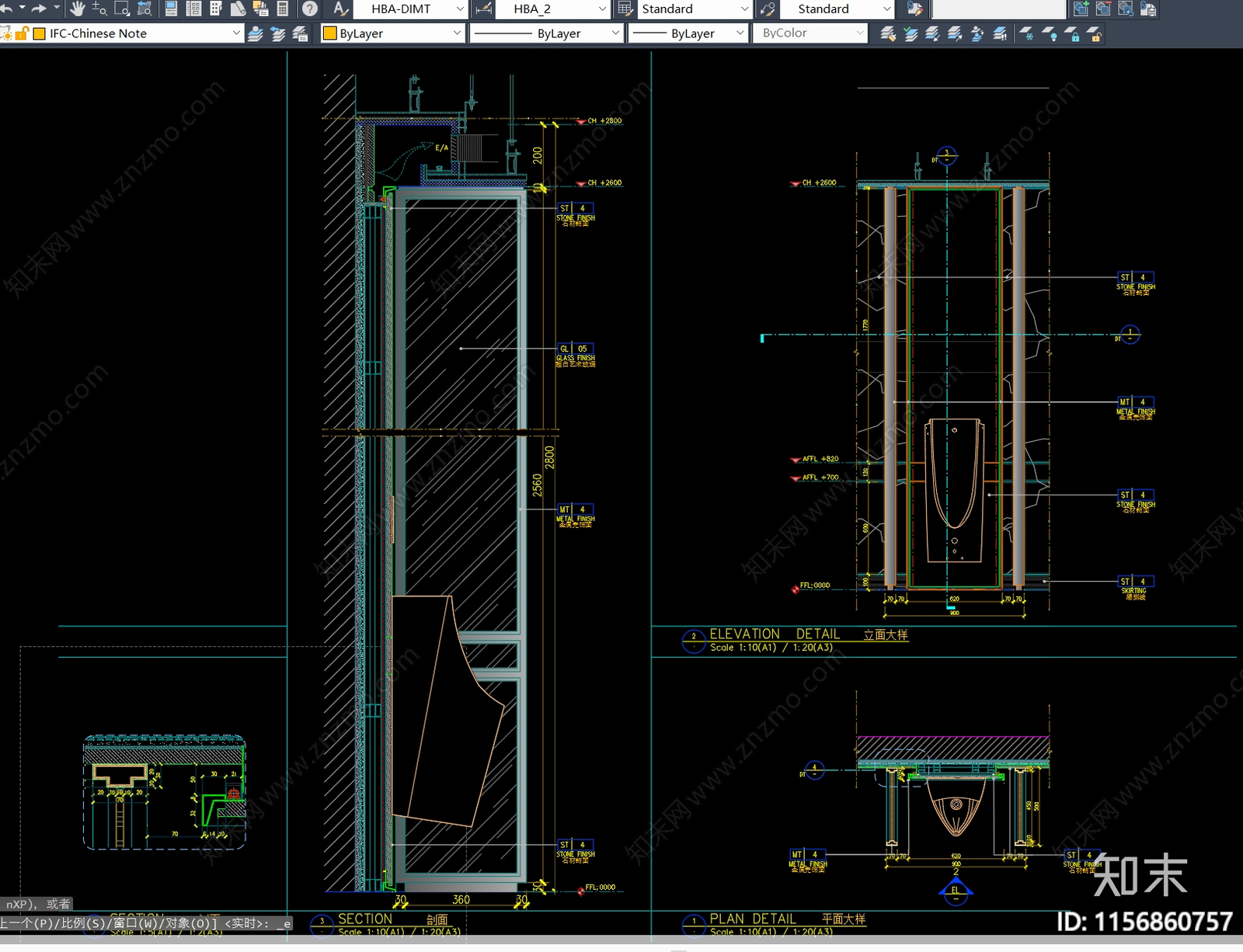Activate Zoom Realtime tool

coord(99,9)
